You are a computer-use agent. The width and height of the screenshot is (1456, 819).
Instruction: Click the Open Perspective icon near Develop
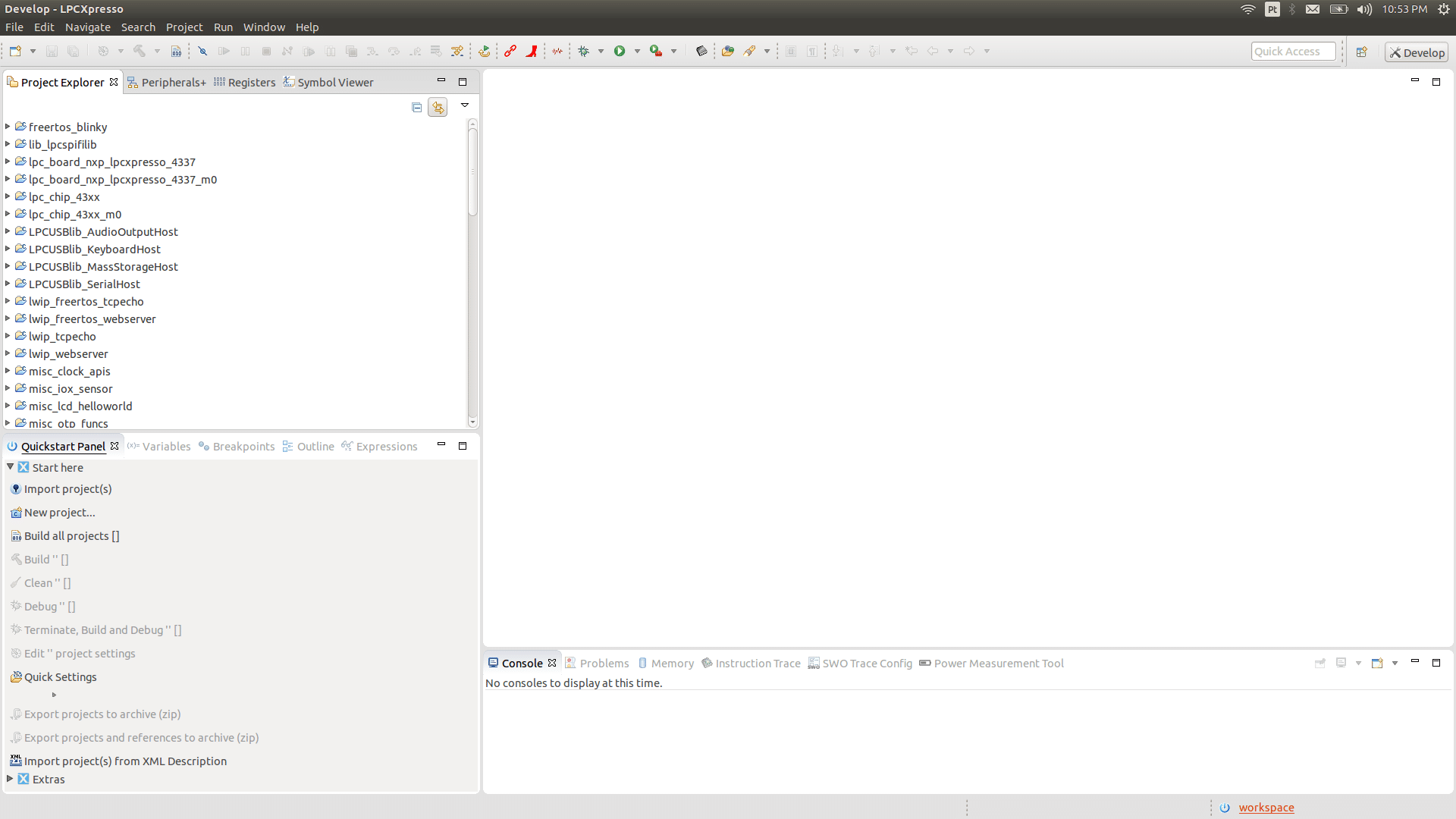tap(1362, 52)
